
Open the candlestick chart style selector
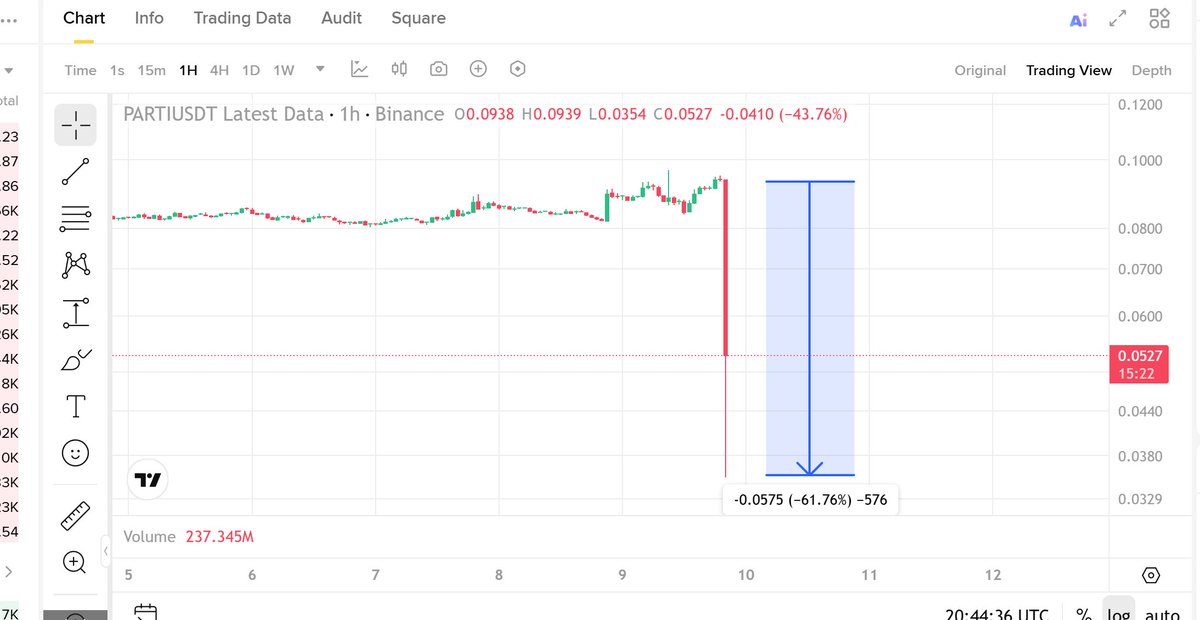pyautogui.click(x=399, y=69)
